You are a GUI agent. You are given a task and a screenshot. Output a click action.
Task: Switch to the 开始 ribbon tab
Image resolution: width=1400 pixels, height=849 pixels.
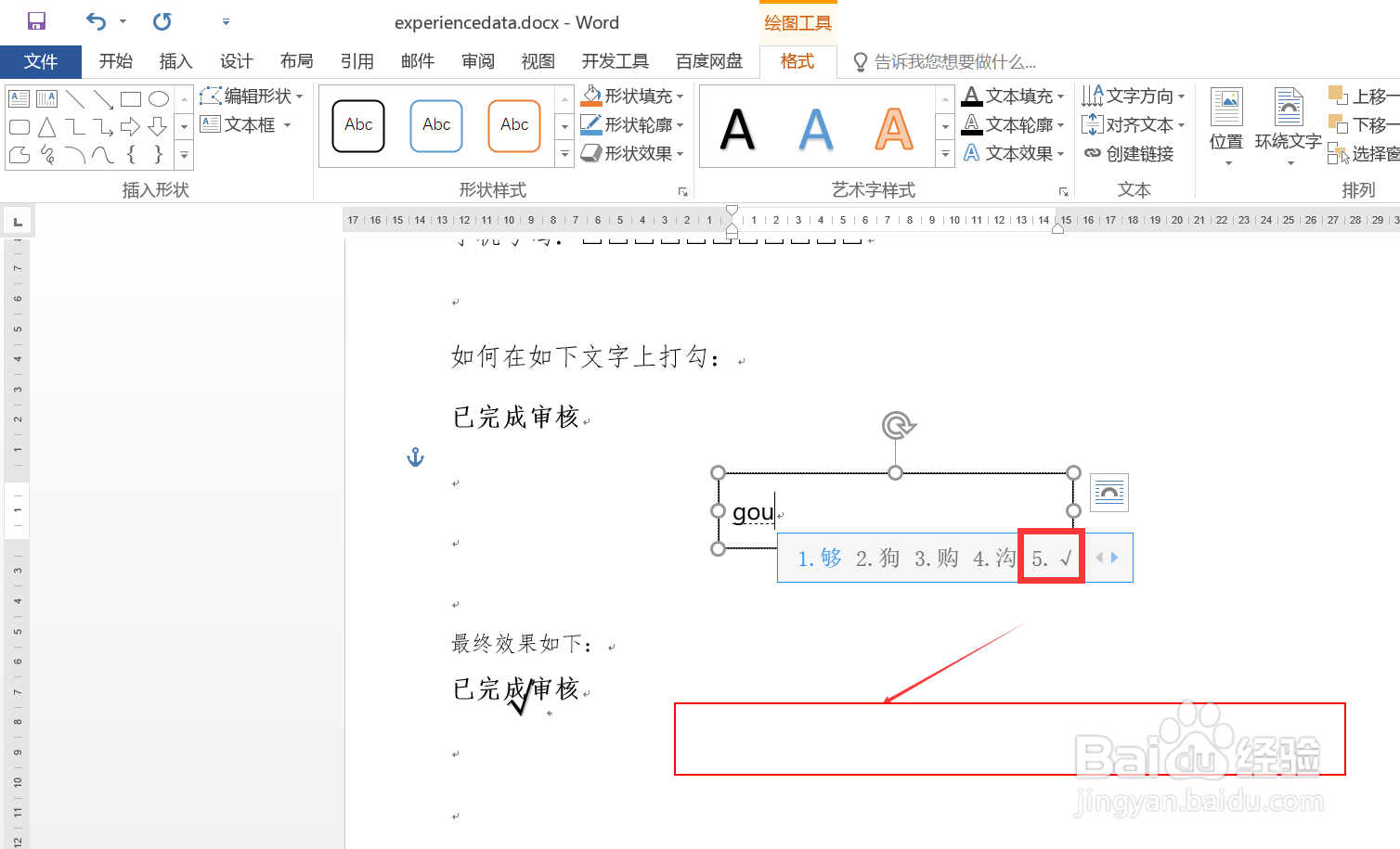[x=116, y=61]
